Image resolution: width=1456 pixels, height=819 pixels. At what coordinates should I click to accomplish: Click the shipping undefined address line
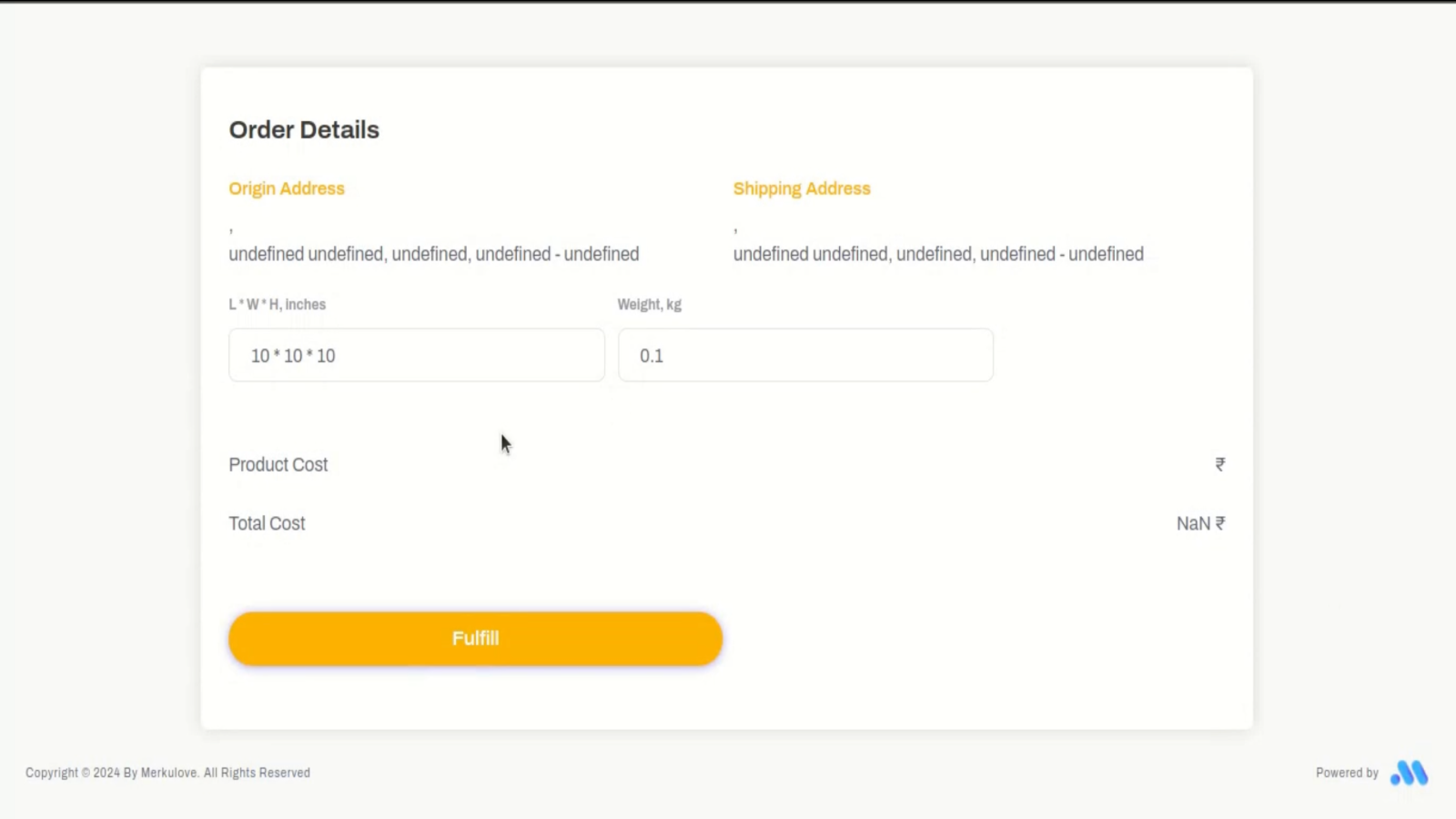tap(938, 254)
